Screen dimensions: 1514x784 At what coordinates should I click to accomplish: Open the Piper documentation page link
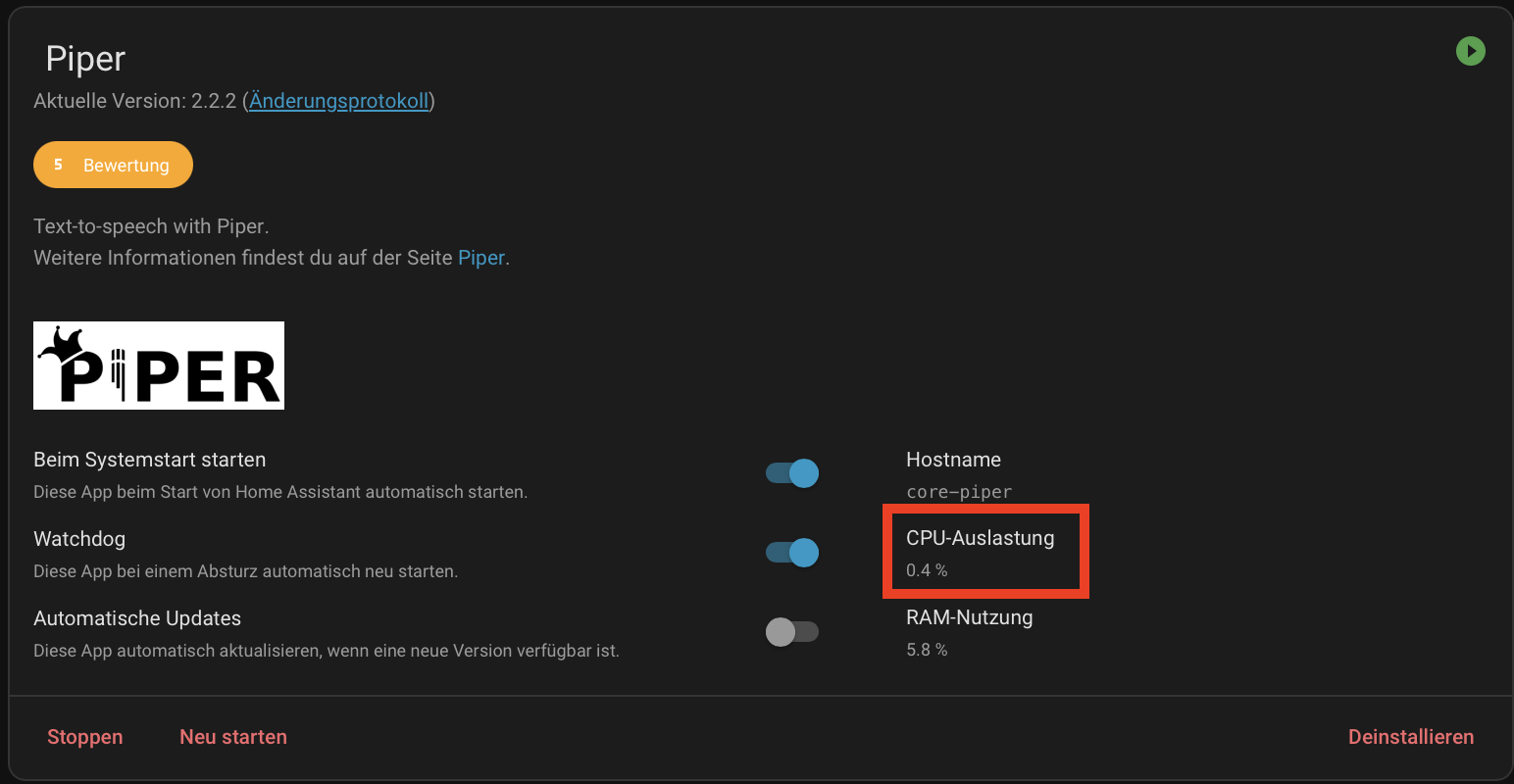[x=480, y=258]
